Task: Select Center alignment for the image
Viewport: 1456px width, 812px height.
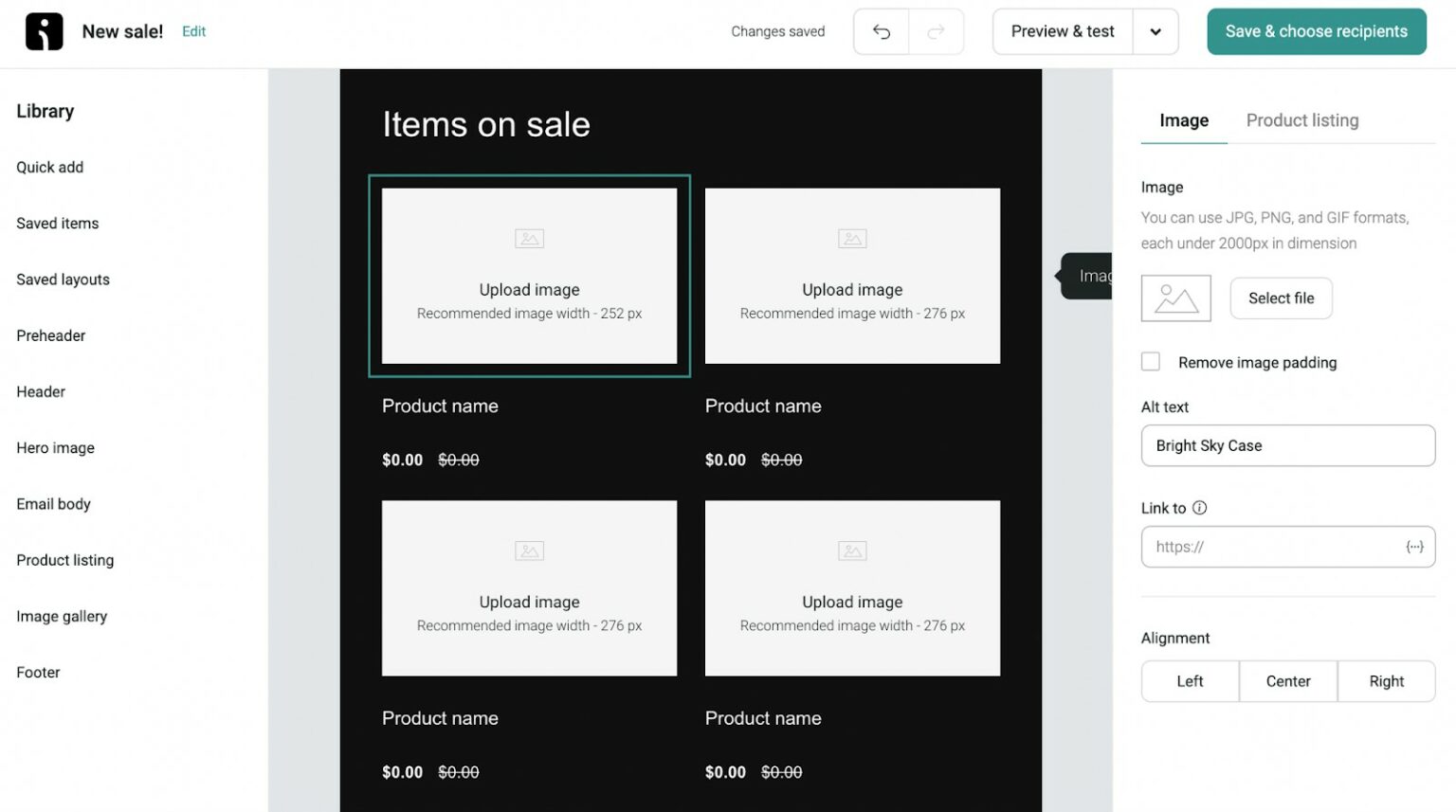Action: click(1287, 681)
